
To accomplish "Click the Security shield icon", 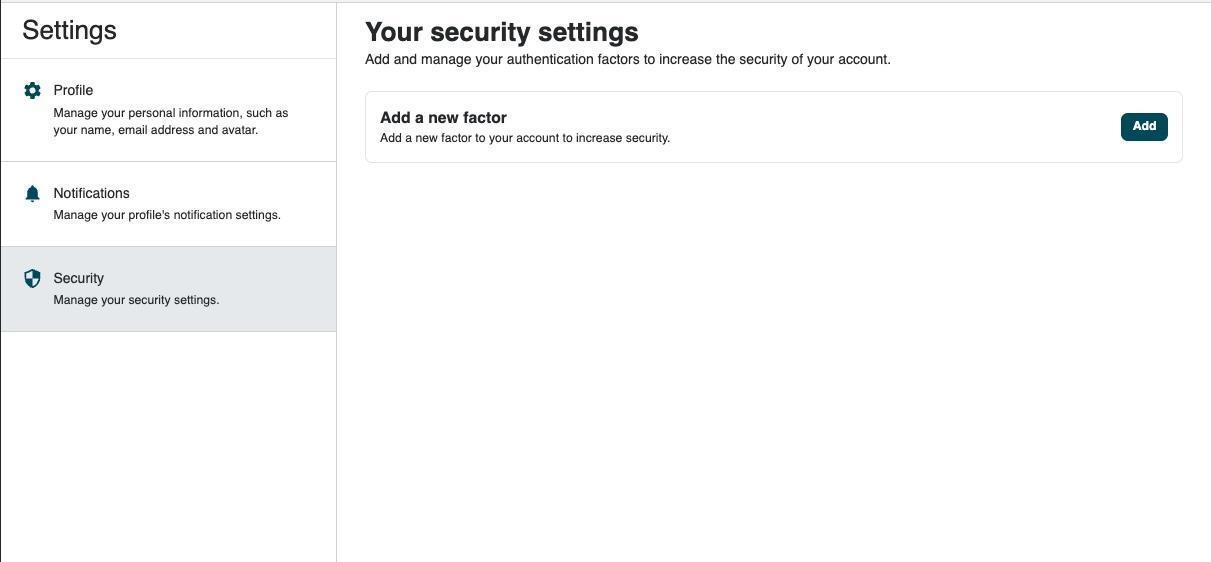I will coord(32,279).
